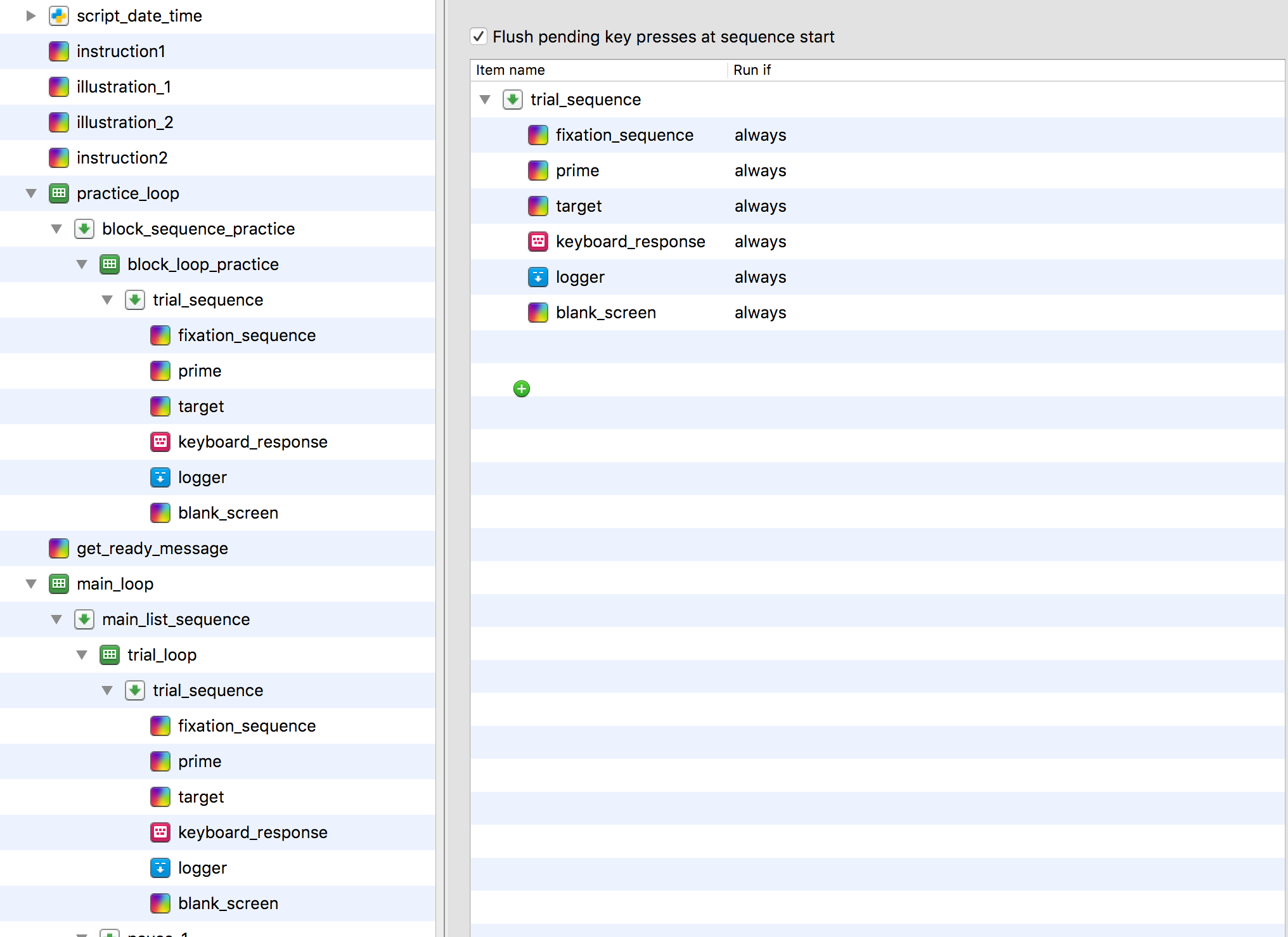Image resolution: width=1288 pixels, height=937 pixels.
Task: Edit the 'always' condition for logger
Action: (760, 277)
